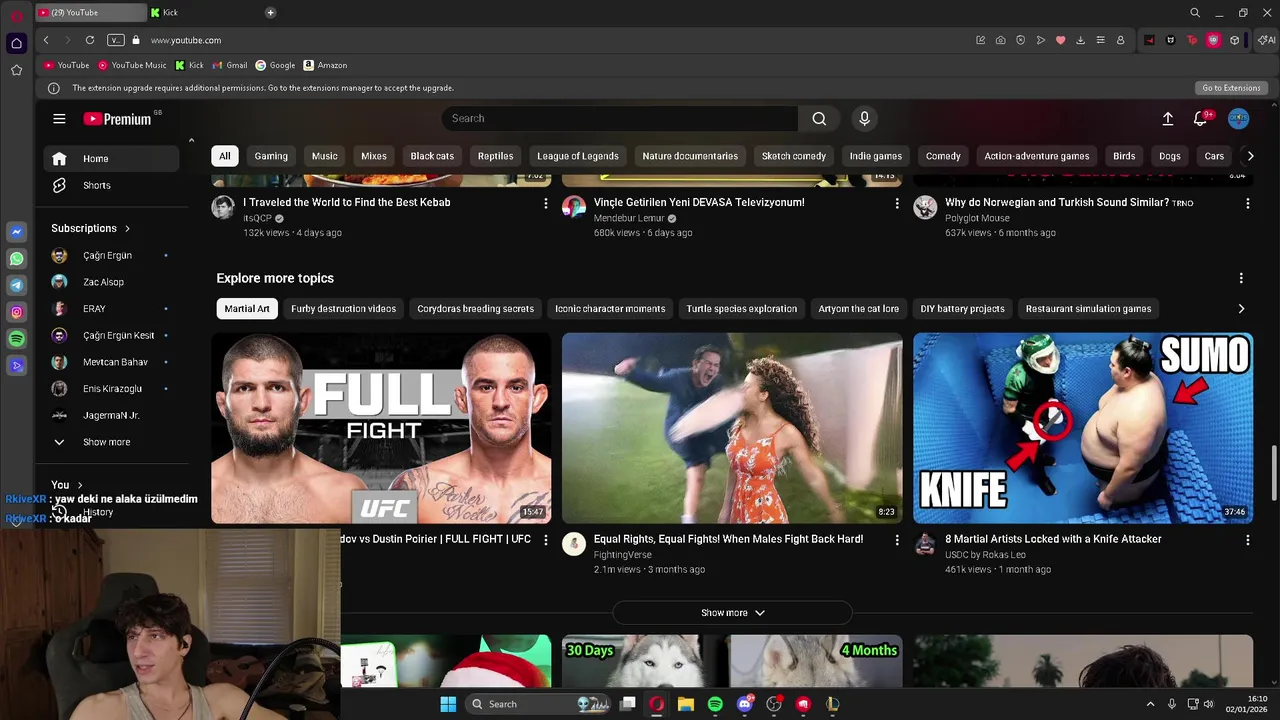Select the Gaming filter chip
The width and height of the screenshot is (1280, 720).
tap(271, 156)
